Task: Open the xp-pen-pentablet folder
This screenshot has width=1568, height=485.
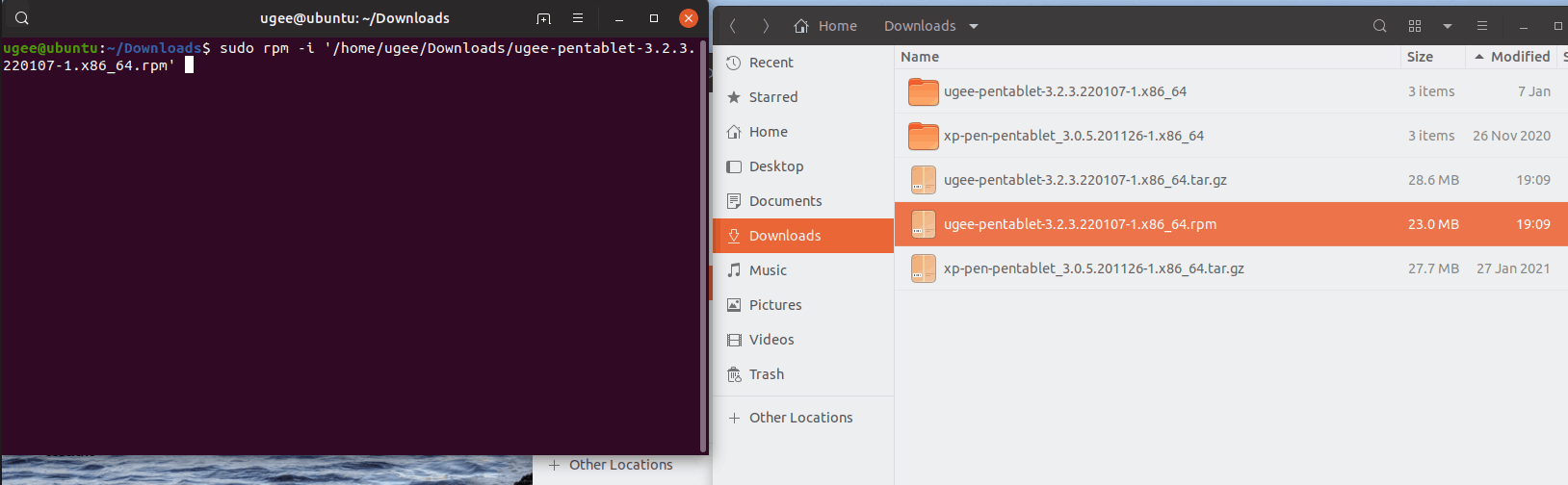Action: point(1073,136)
